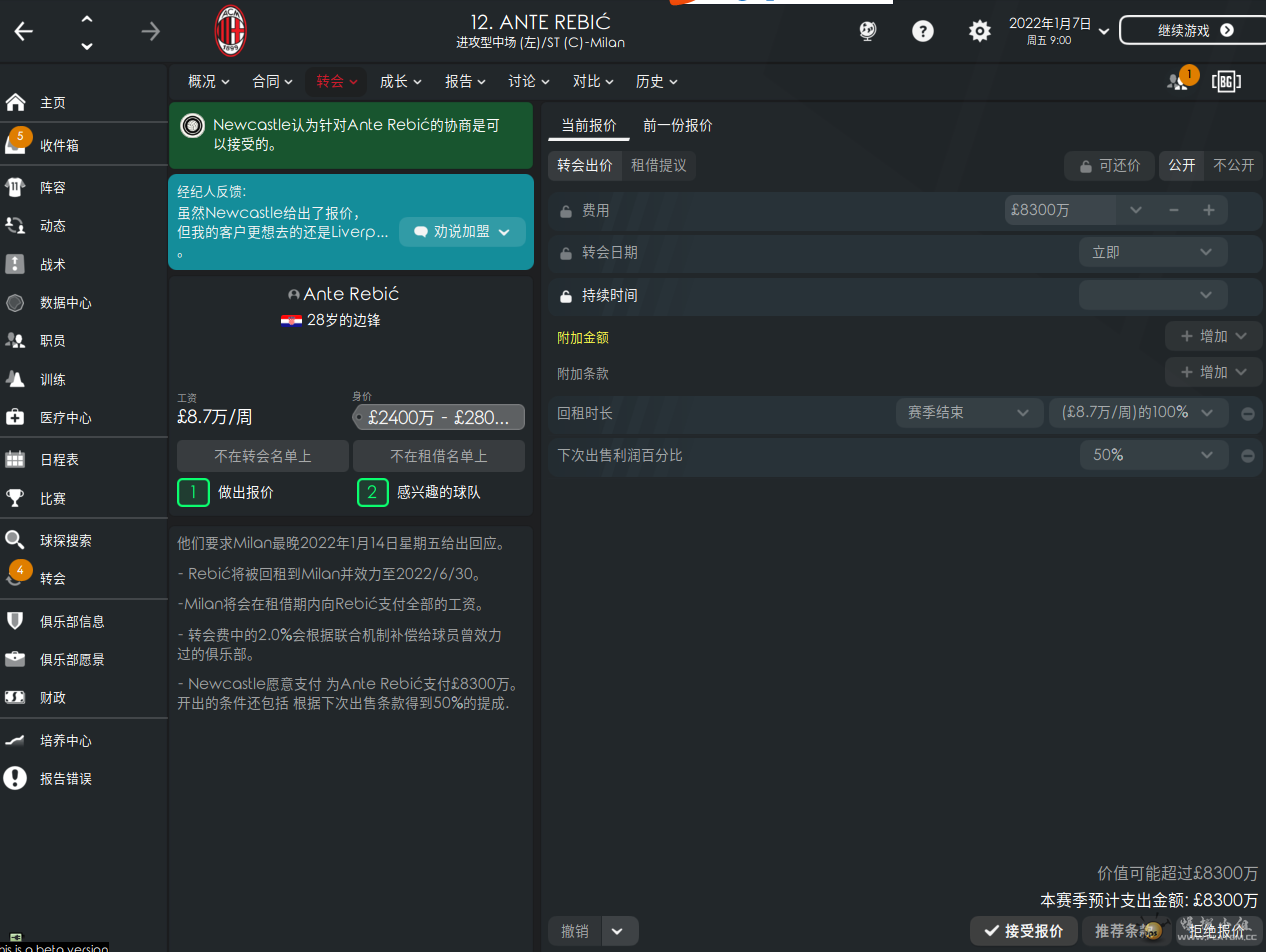
Task: Expand the 转会日期 立即 dropdown
Action: (1152, 253)
